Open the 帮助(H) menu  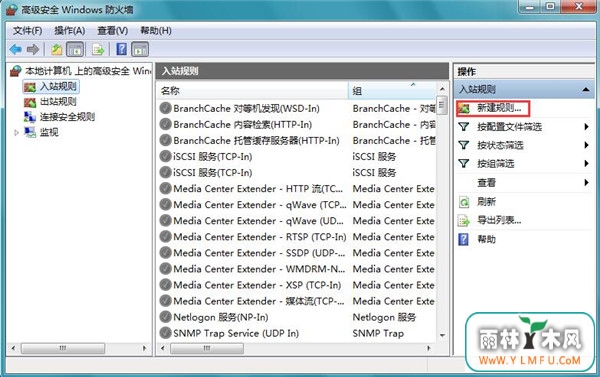[x=156, y=31]
